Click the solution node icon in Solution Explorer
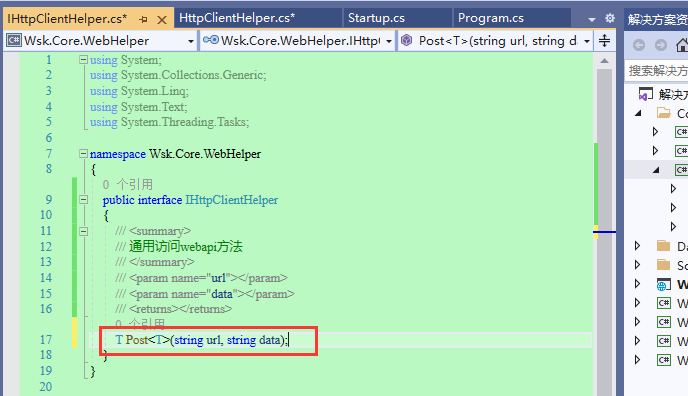 (645, 94)
